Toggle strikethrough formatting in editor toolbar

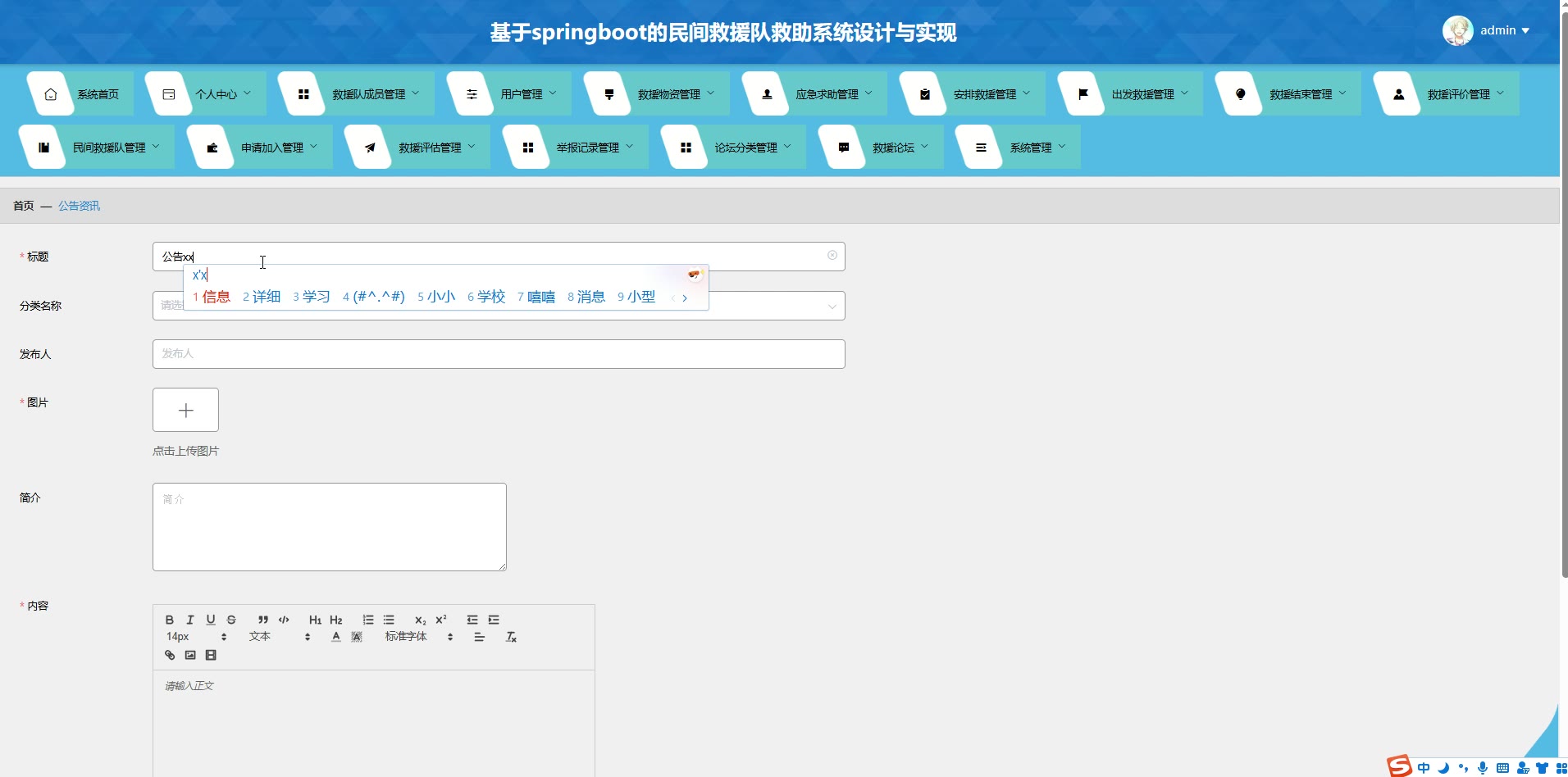(x=231, y=620)
